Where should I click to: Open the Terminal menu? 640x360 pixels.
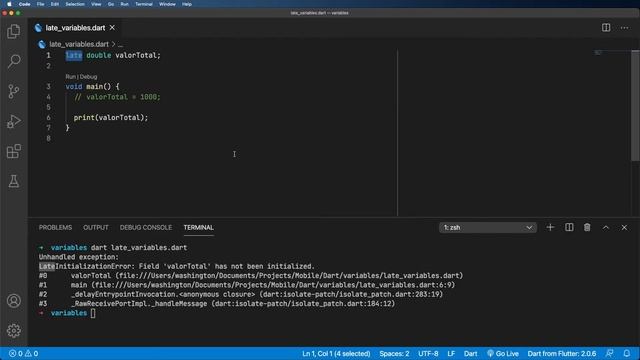[144, 4]
